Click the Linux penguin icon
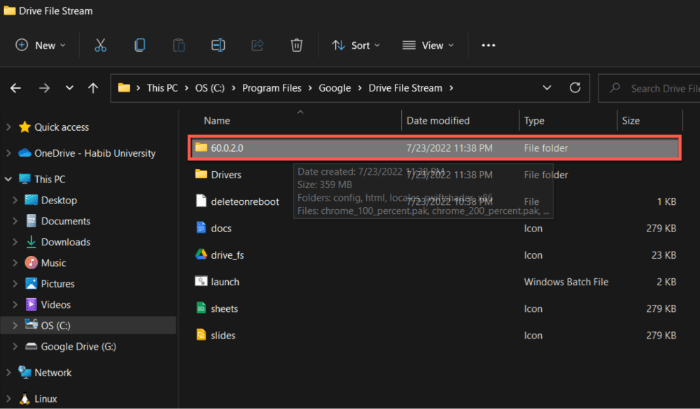 tap(25, 398)
